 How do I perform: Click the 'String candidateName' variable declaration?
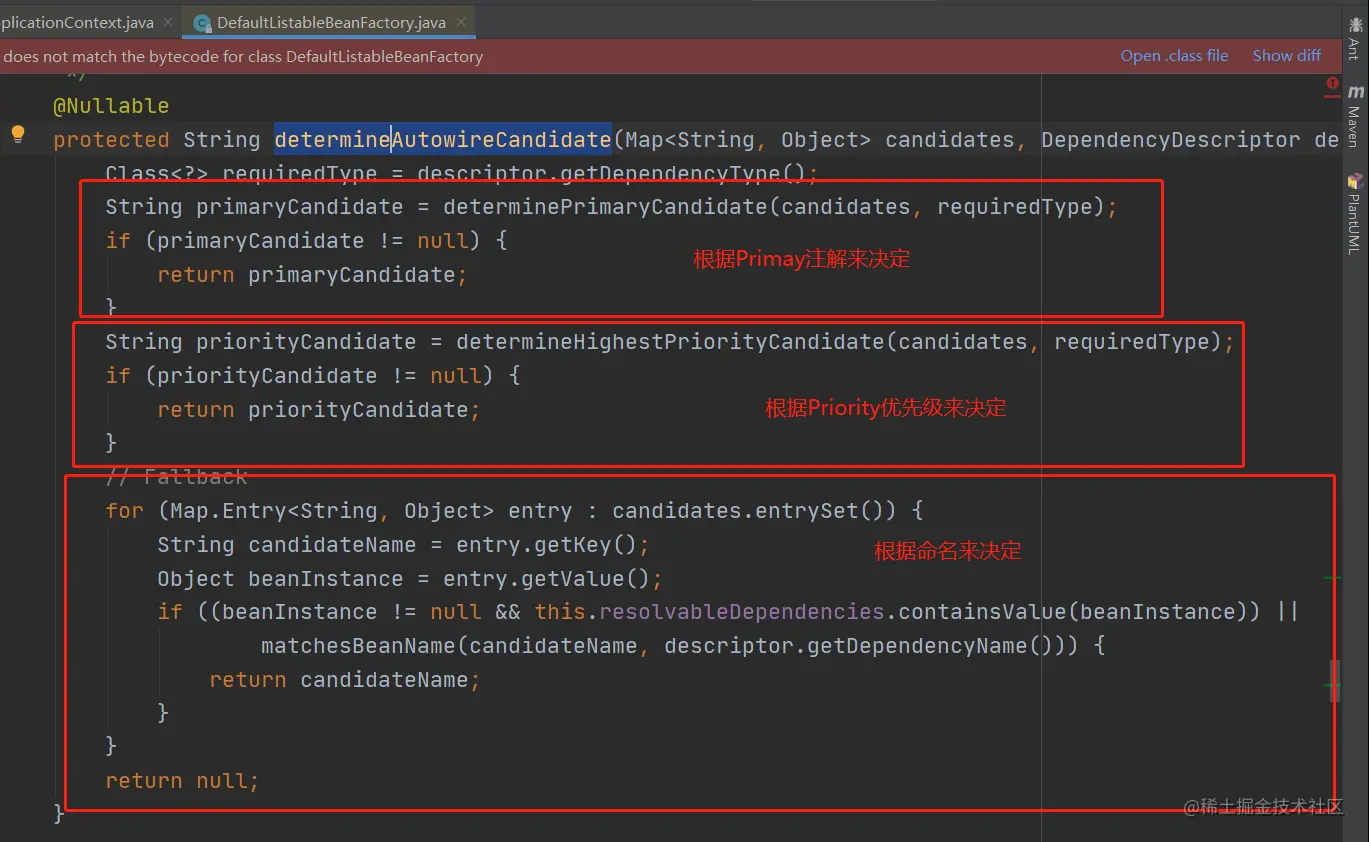(x=286, y=545)
